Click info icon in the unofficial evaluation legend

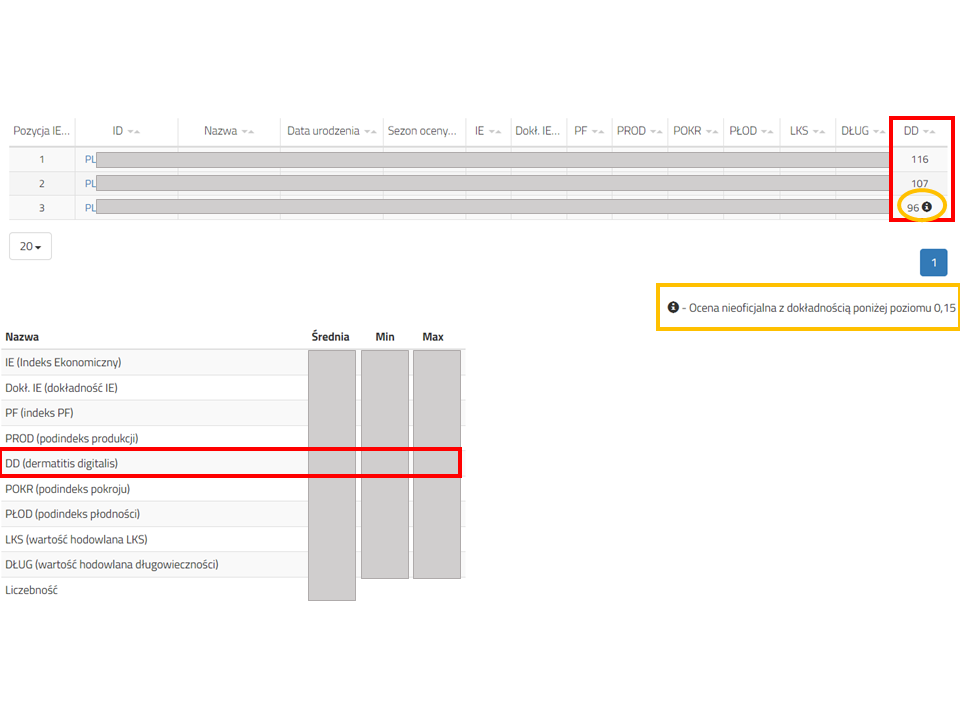pos(673,307)
